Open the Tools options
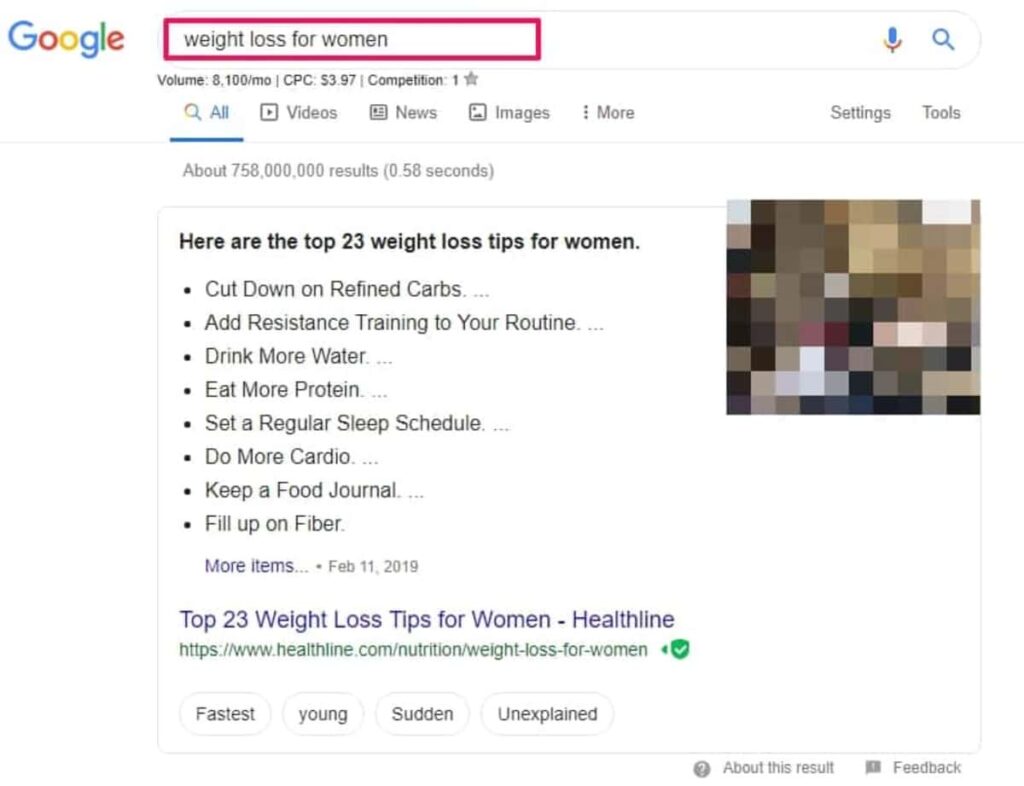The image size is (1024, 786). (941, 112)
